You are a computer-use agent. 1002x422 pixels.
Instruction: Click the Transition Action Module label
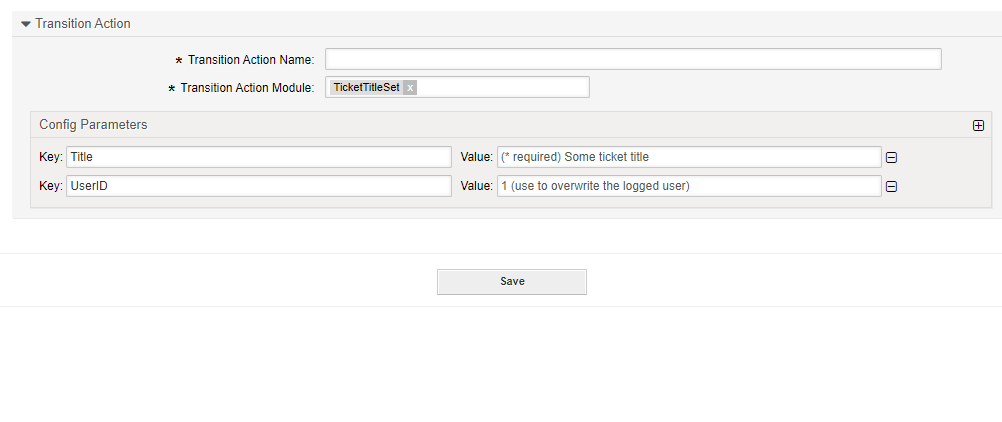(x=247, y=88)
